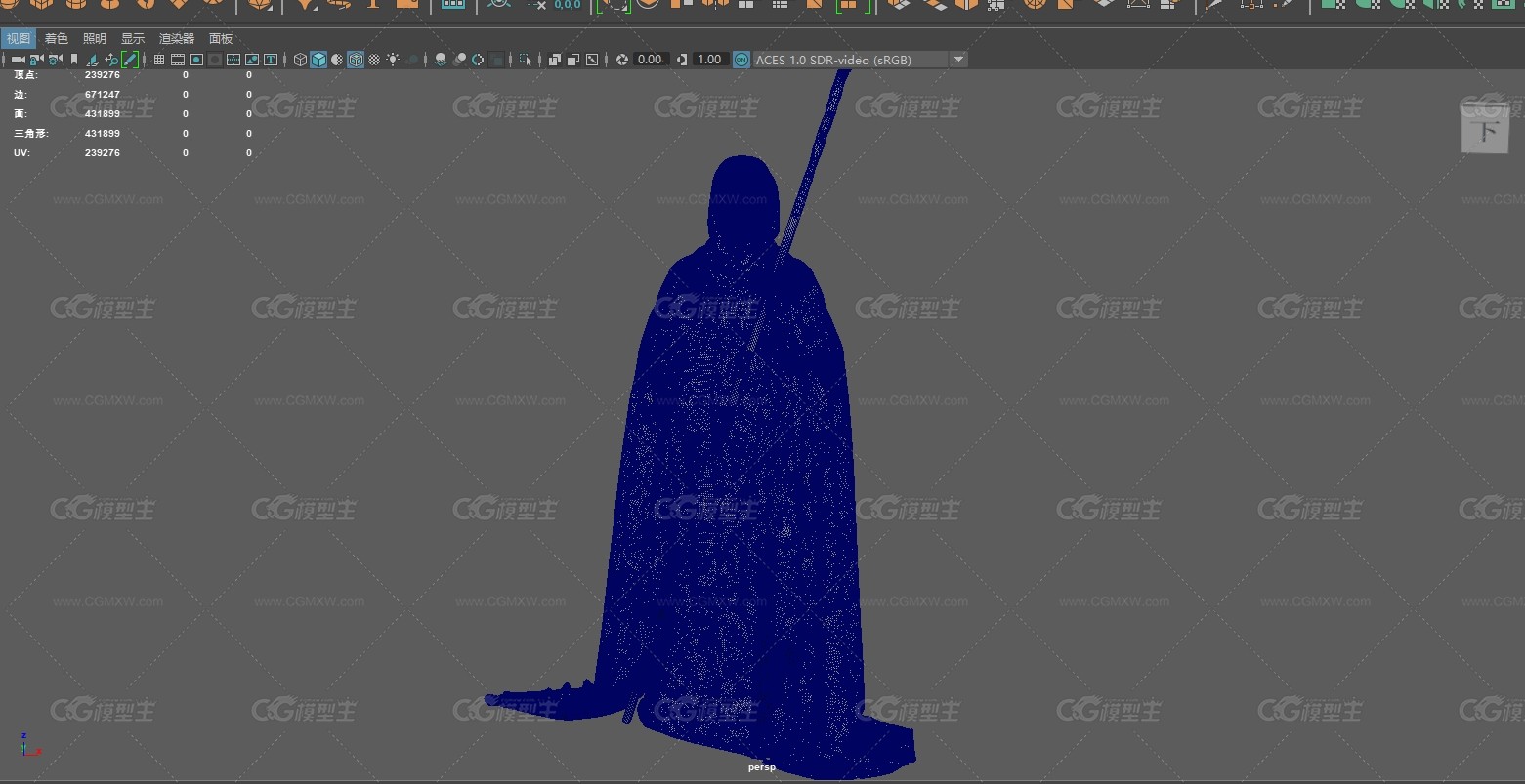
Task: Click the vertex count 239276
Action: pyautogui.click(x=103, y=75)
